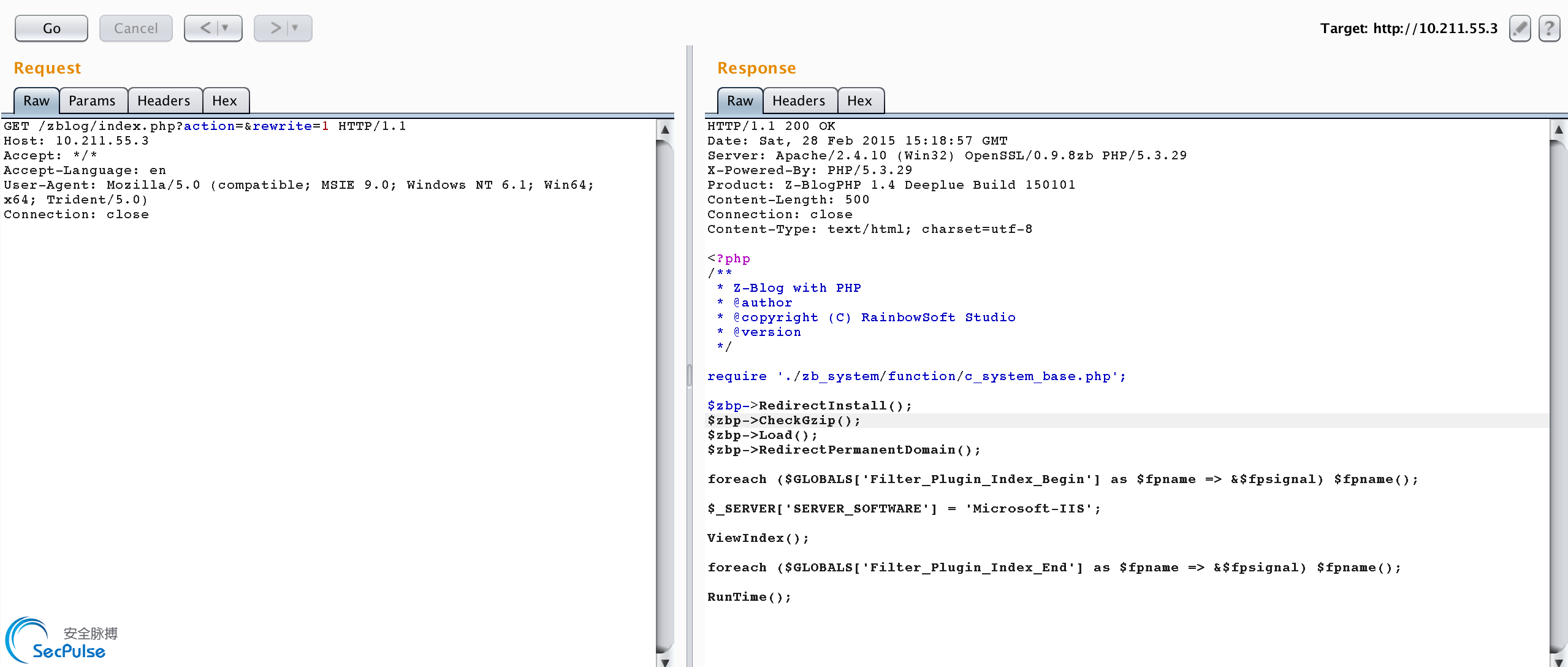The image size is (1568, 667).
Task: Click the GET request line in request editor
Action: pyautogui.click(x=205, y=126)
